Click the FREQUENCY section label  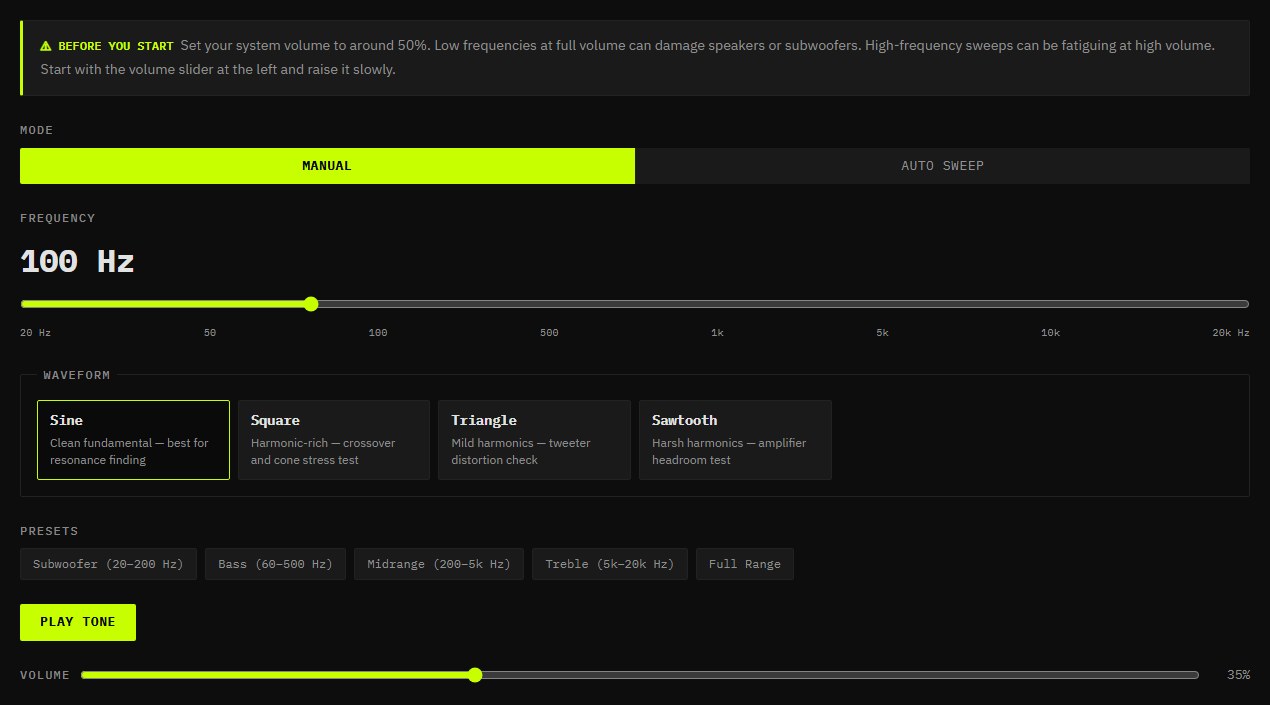pyautogui.click(x=58, y=218)
